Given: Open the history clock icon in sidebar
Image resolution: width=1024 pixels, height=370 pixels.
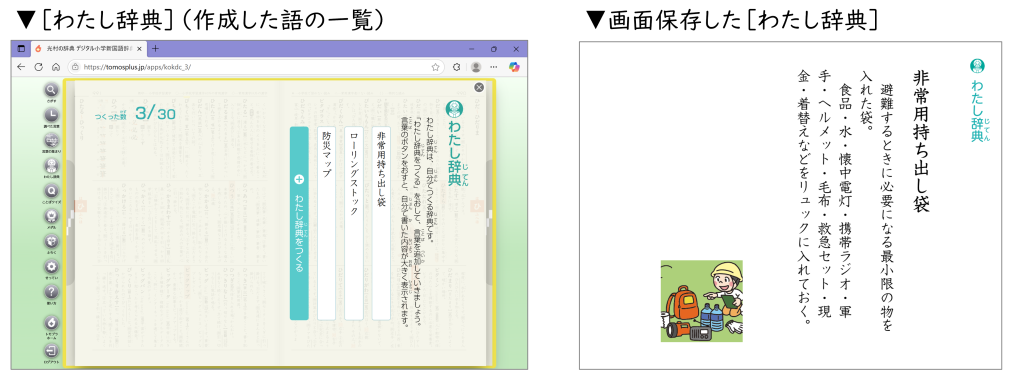Looking at the screenshot, I should pos(51,116).
